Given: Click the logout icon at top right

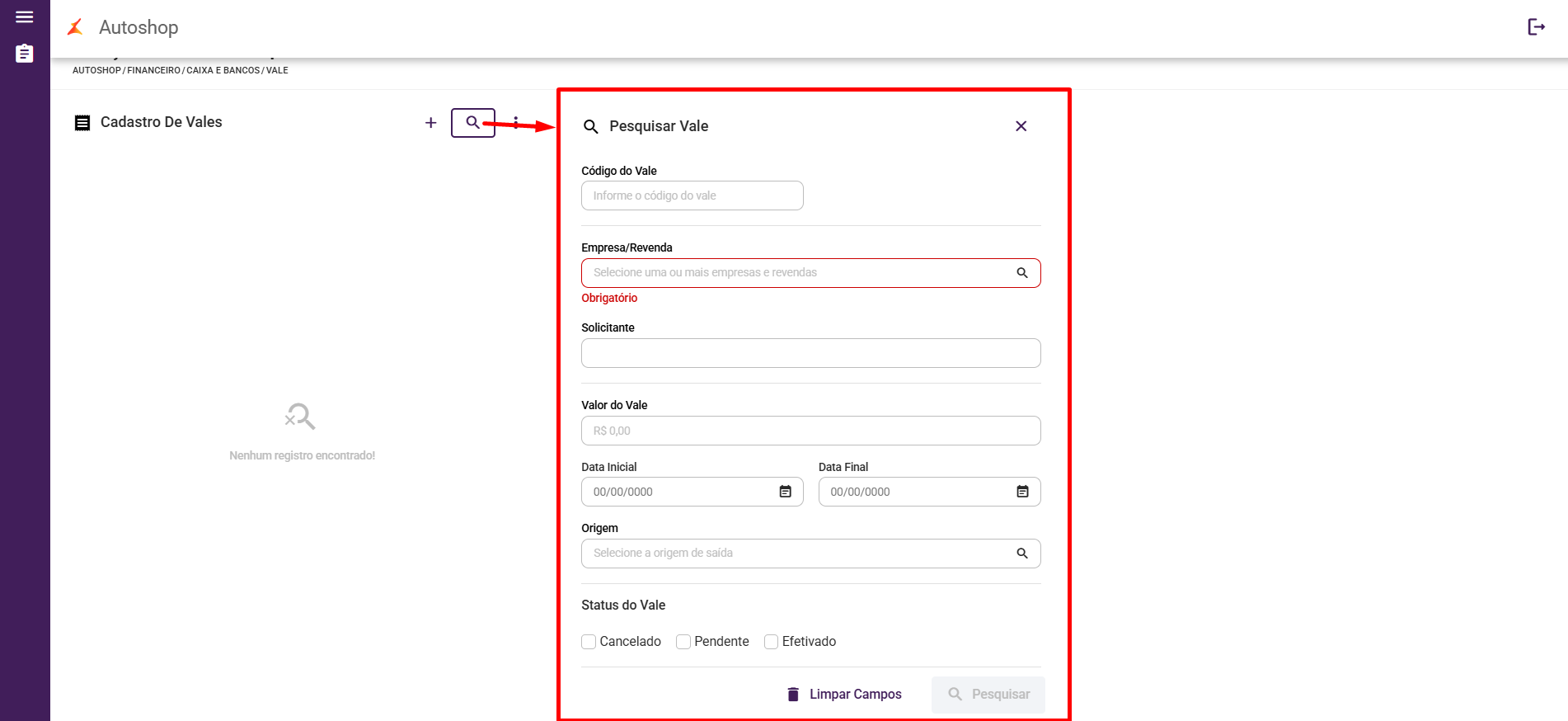Looking at the screenshot, I should pos(1536,27).
